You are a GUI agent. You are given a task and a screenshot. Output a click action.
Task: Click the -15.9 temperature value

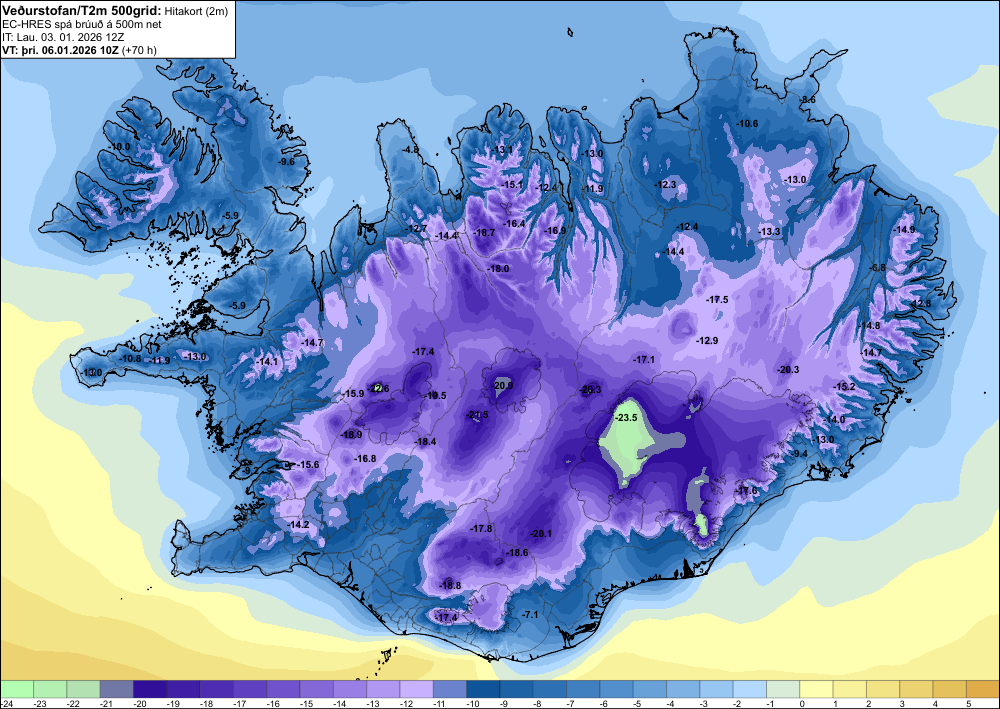click(x=353, y=393)
